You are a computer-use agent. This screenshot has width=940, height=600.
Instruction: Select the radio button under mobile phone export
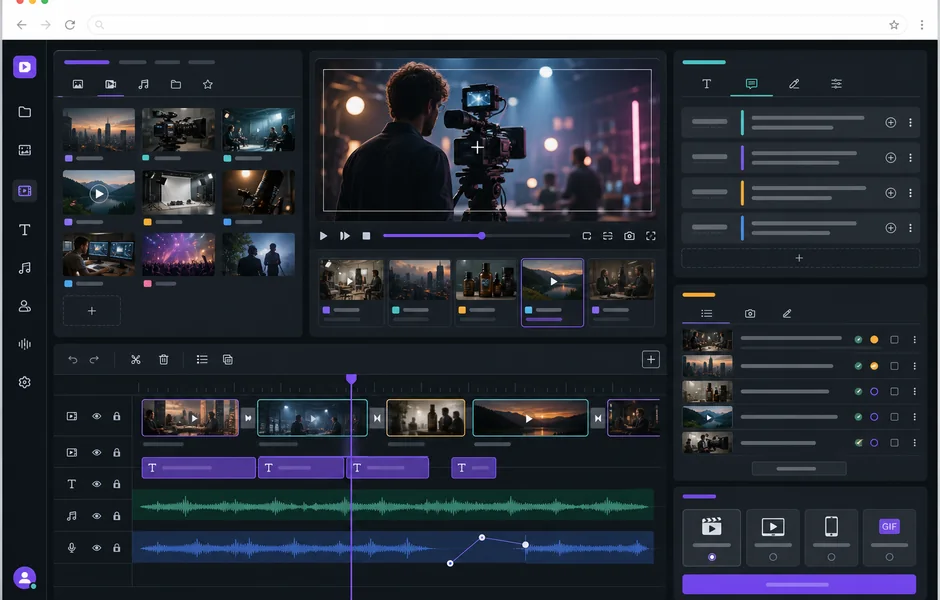pos(831,557)
